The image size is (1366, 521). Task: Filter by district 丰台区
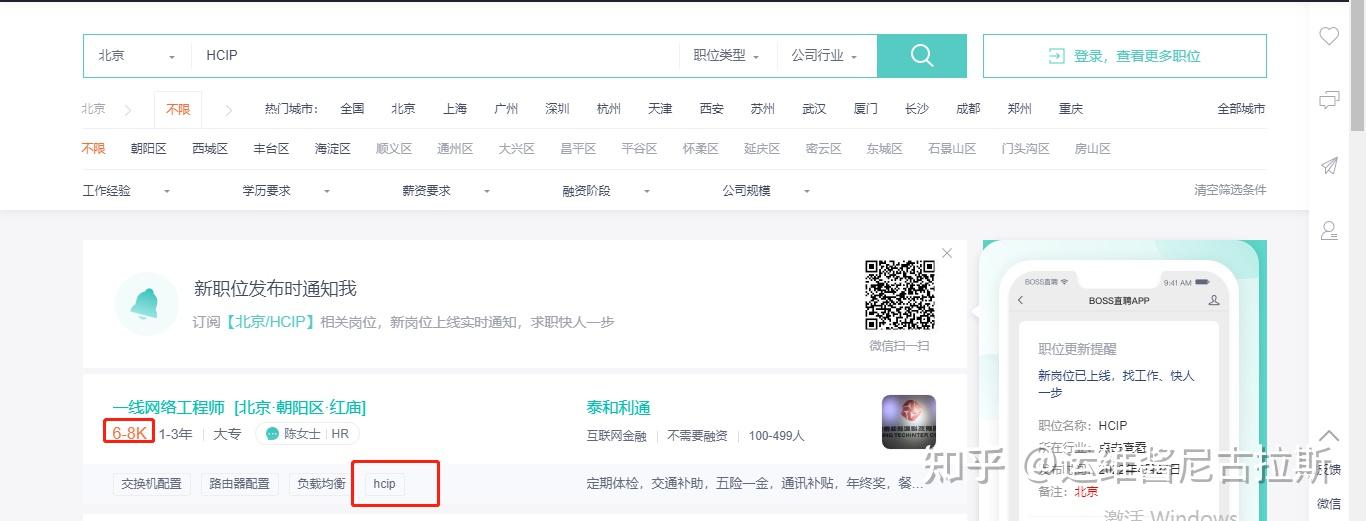[271, 149]
